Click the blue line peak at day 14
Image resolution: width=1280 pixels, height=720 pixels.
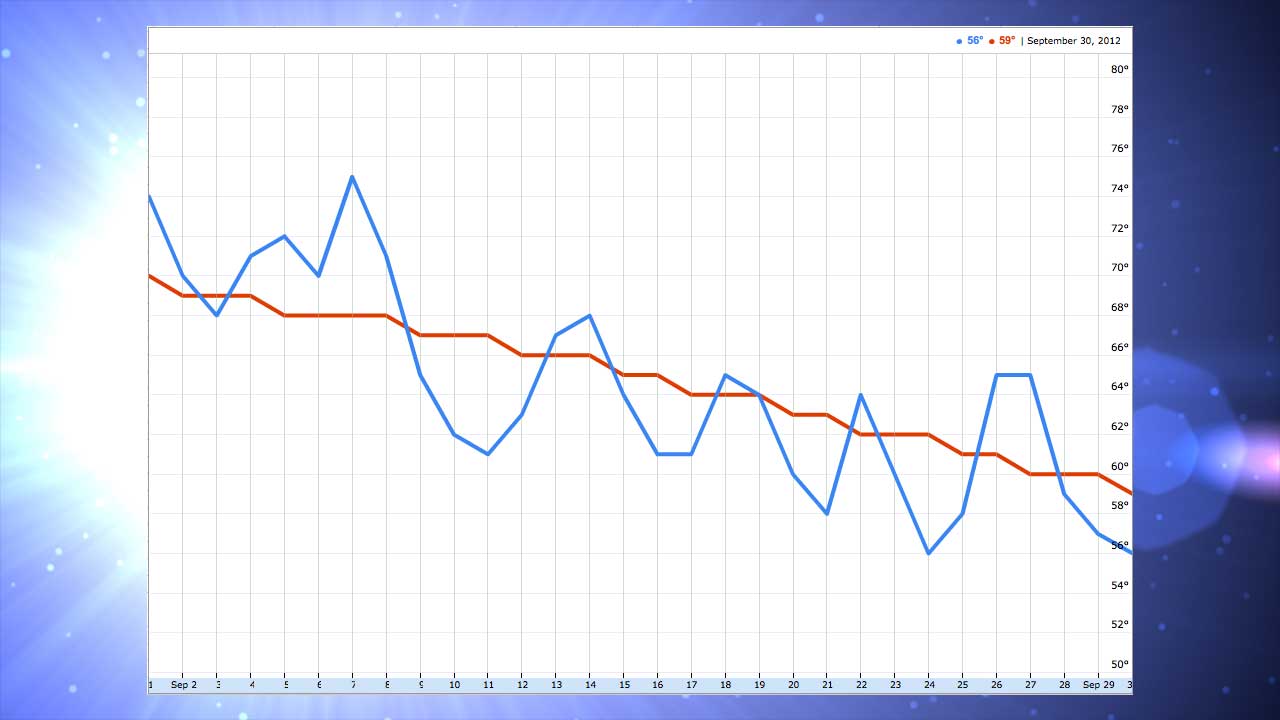590,316
